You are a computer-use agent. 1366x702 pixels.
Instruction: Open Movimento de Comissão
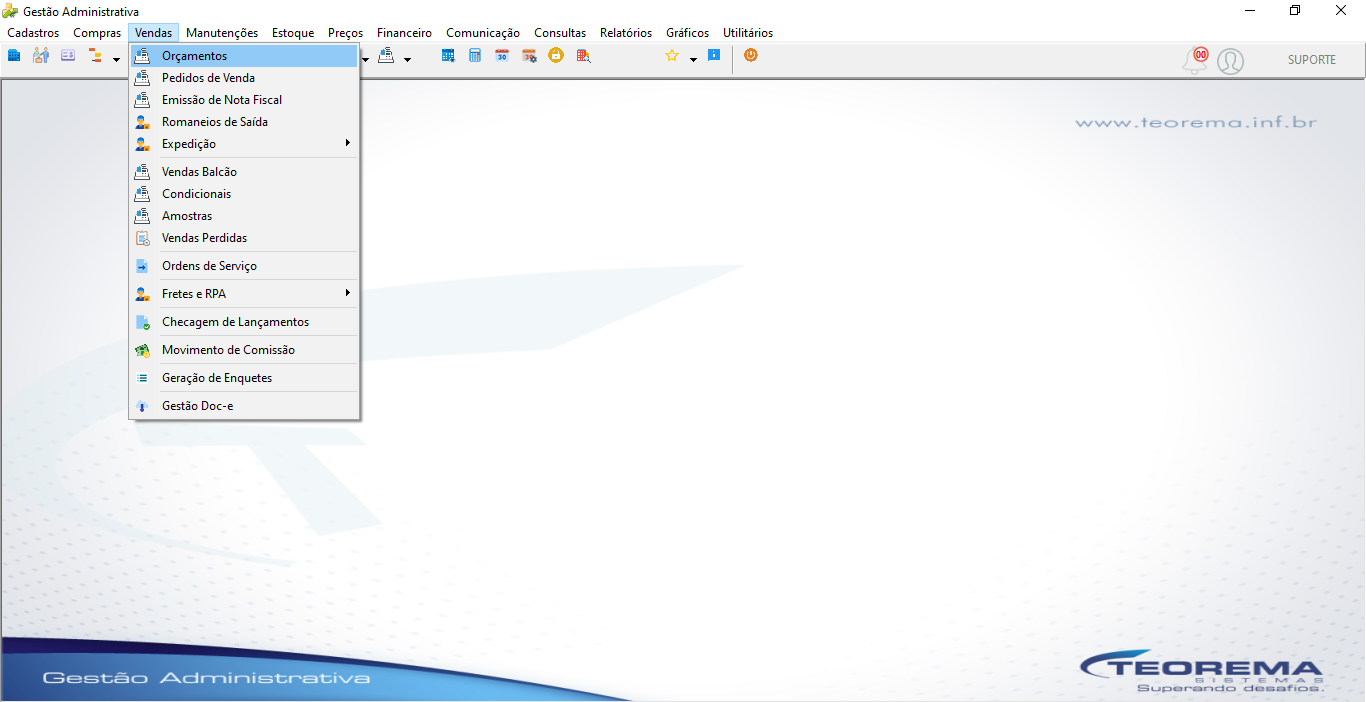(244, 350)
